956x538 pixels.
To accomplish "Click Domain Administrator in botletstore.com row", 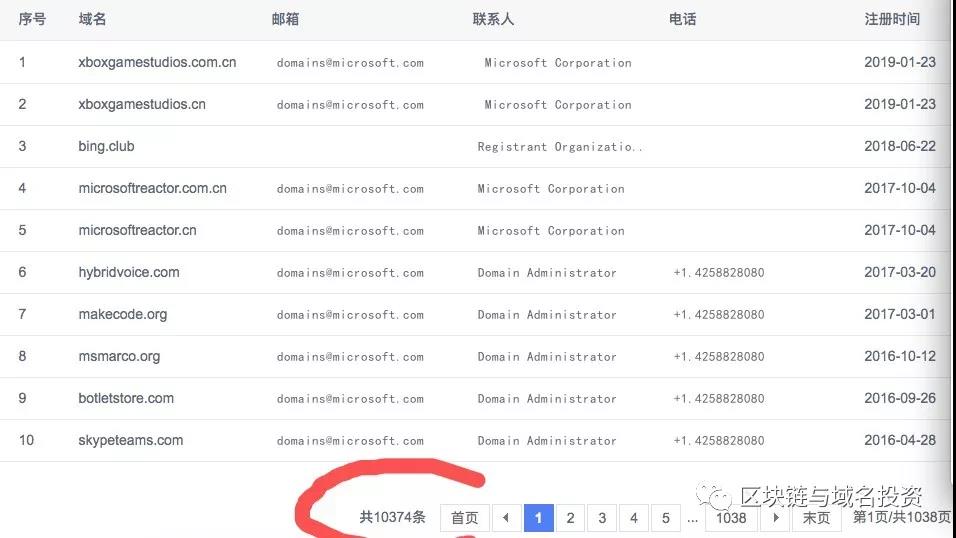I will 547,399.
